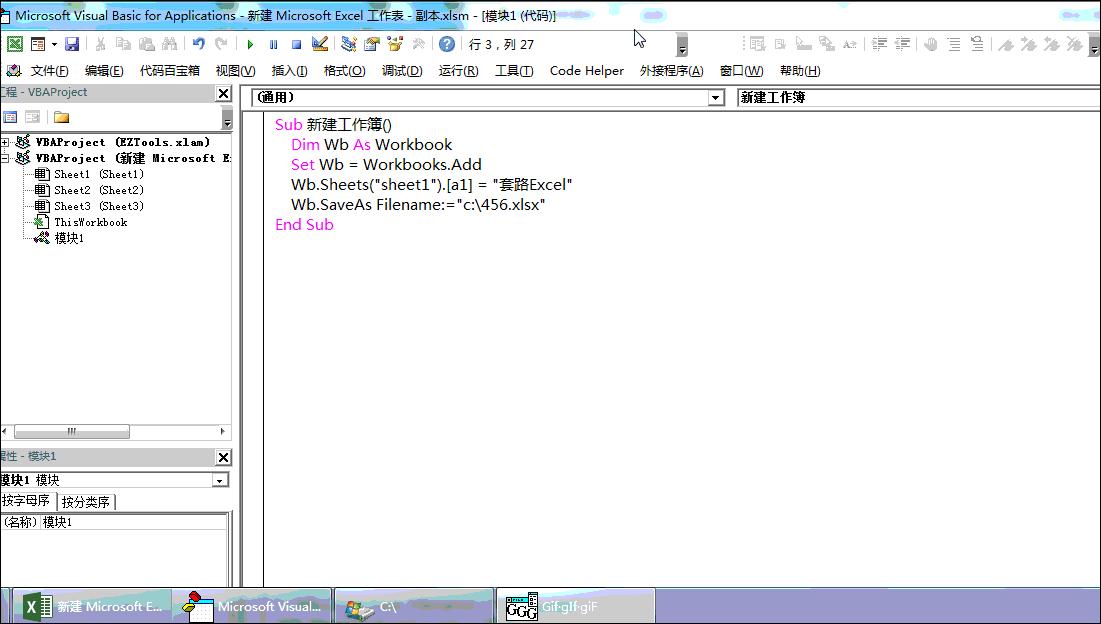Open VBA Help question mark icon
1101x624 pixels.
[x=447, y=44]
